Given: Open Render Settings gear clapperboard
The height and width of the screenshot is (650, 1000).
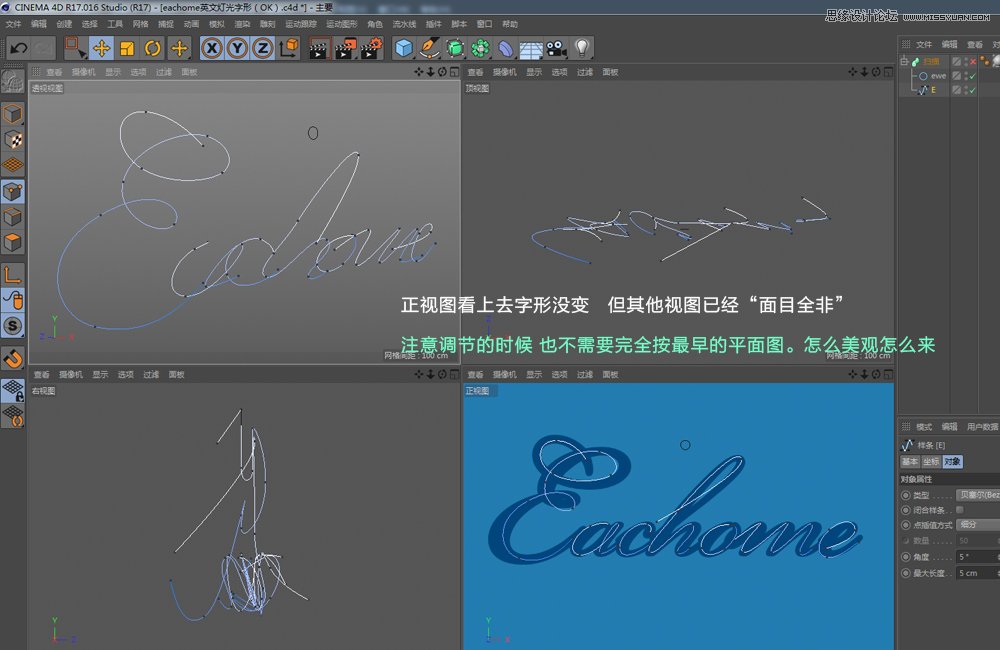Looking at the screenshot, I should 371,48.
